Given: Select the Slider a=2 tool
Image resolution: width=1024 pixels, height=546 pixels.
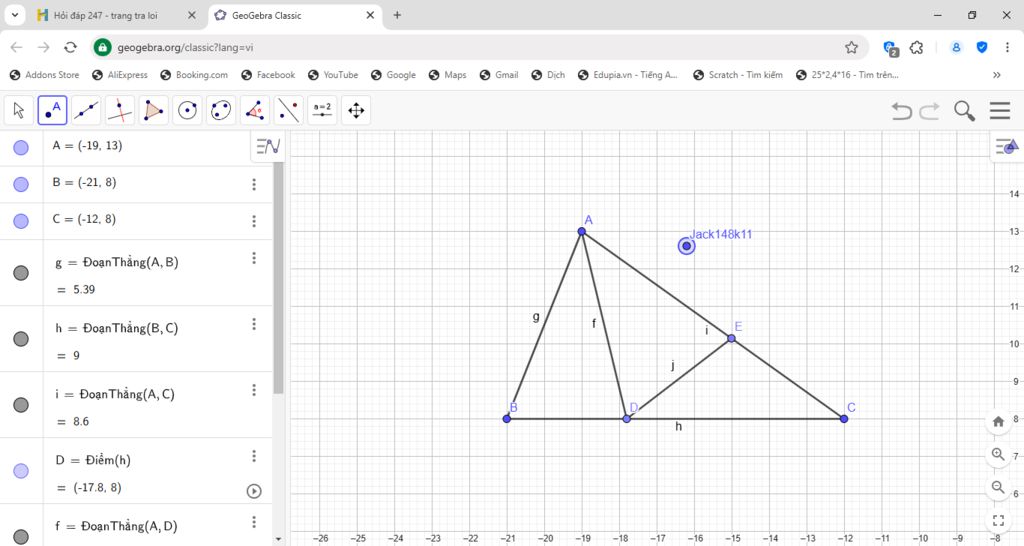Looking at the screenshot, I should click(x=323, y=110).
